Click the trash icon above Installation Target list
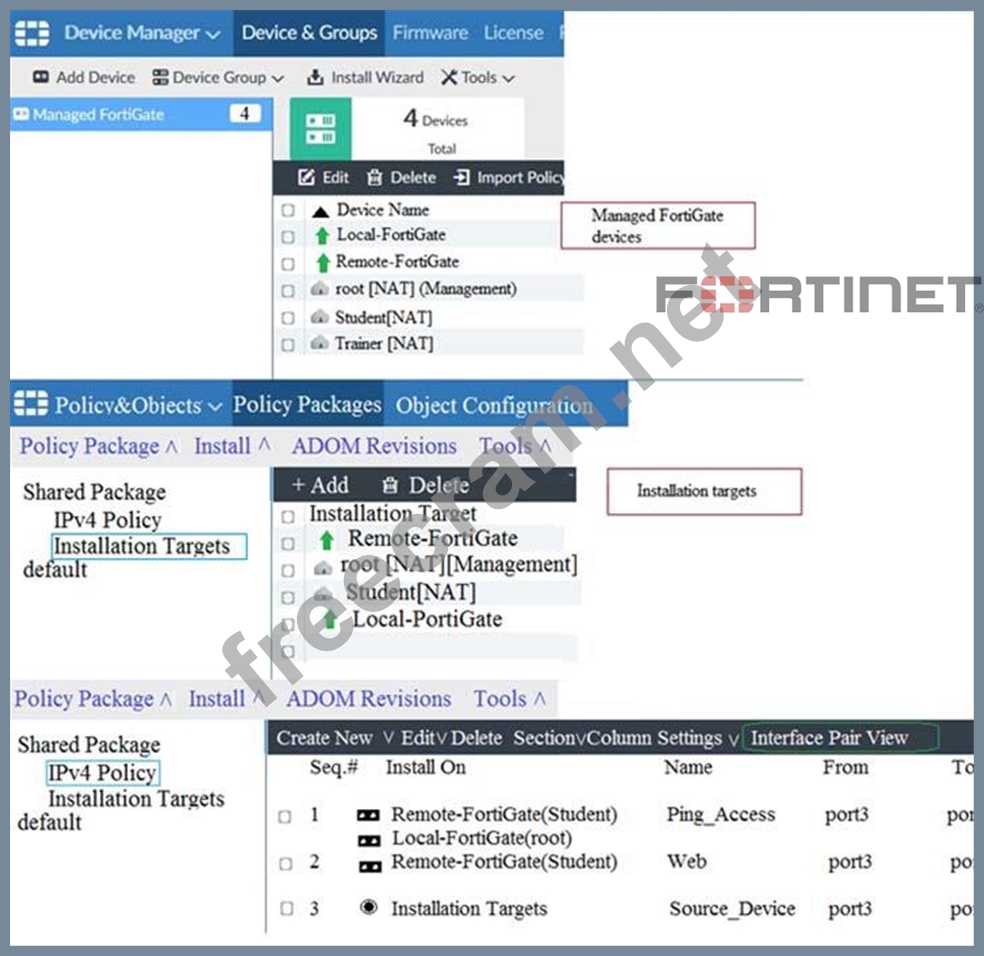 pyautogui.click(x=390, y=485)
